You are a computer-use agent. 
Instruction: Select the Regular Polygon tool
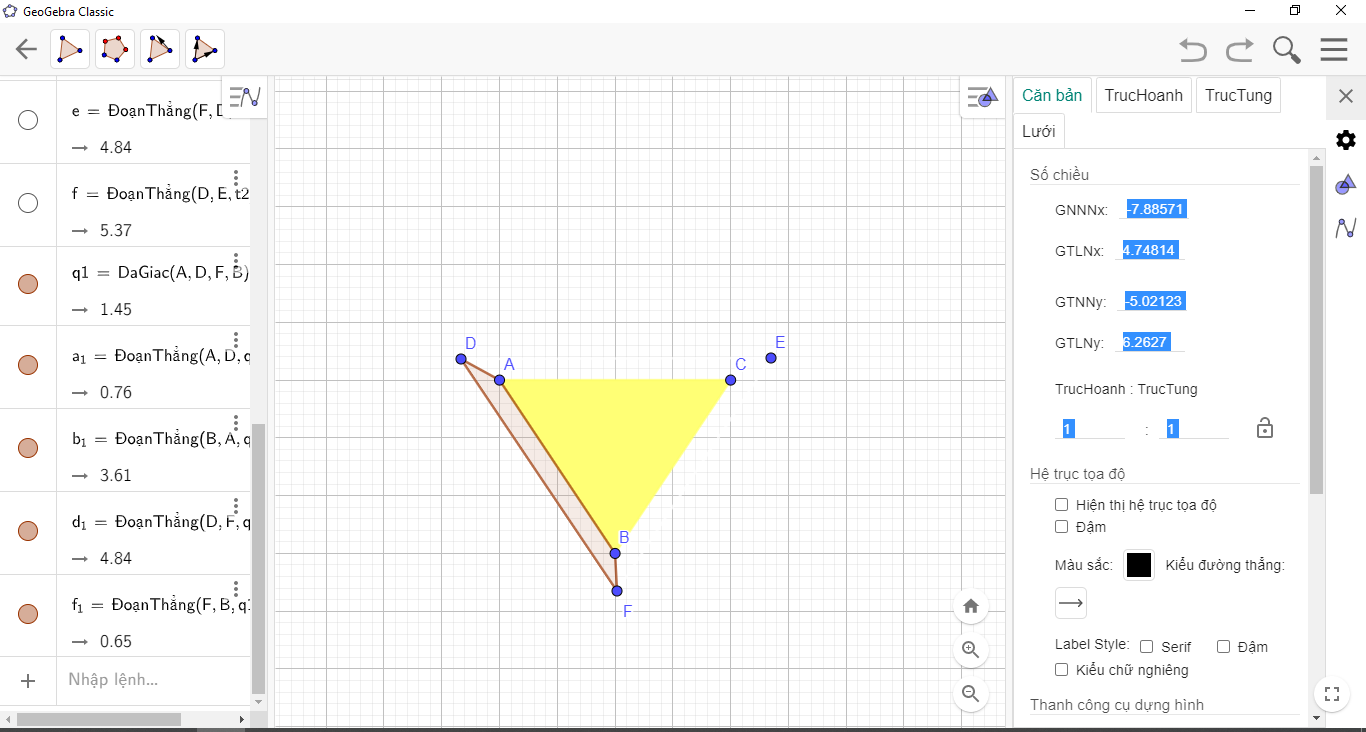click(x=115, y=49)
